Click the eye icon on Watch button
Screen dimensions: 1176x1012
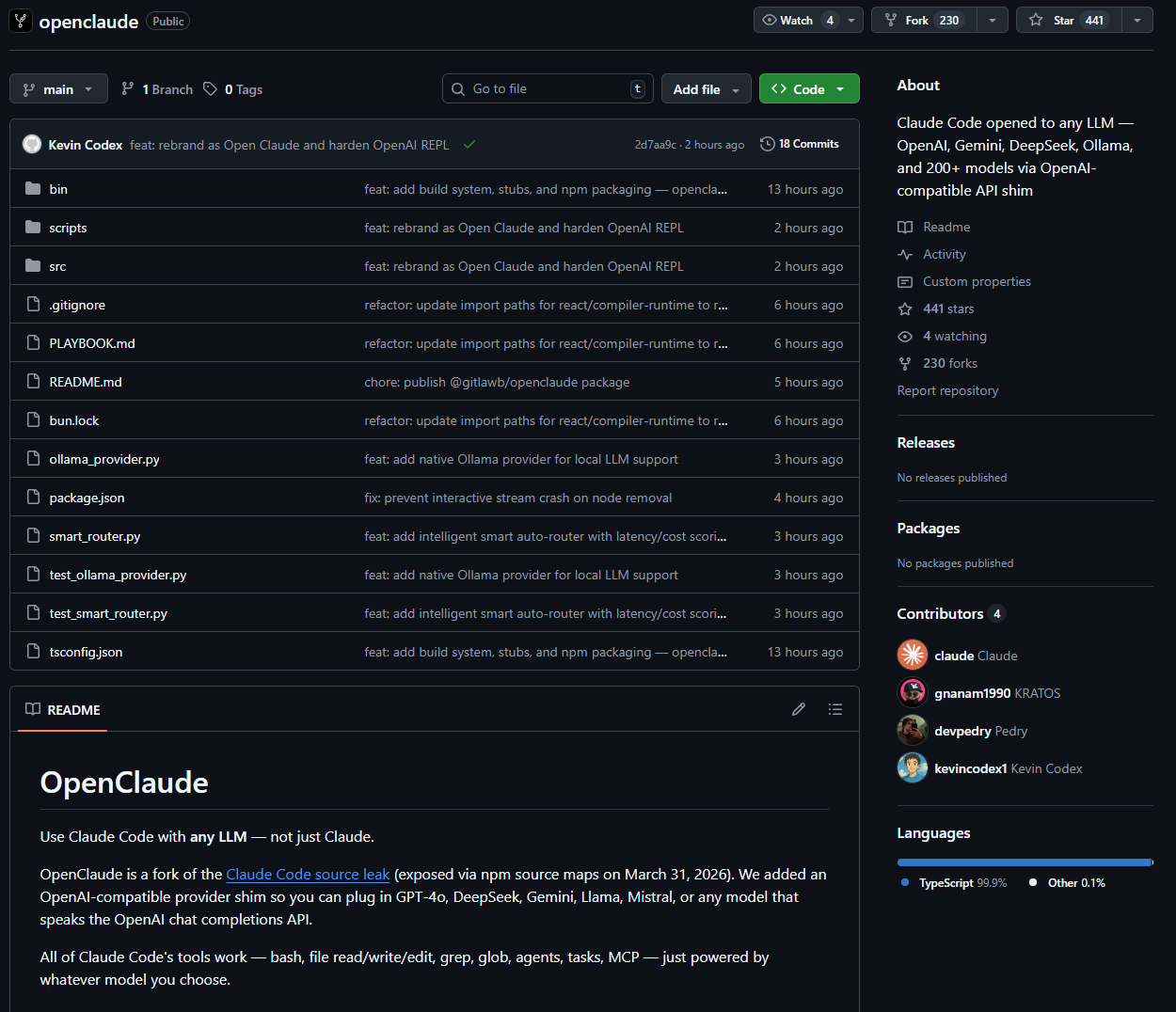(770, 20)
